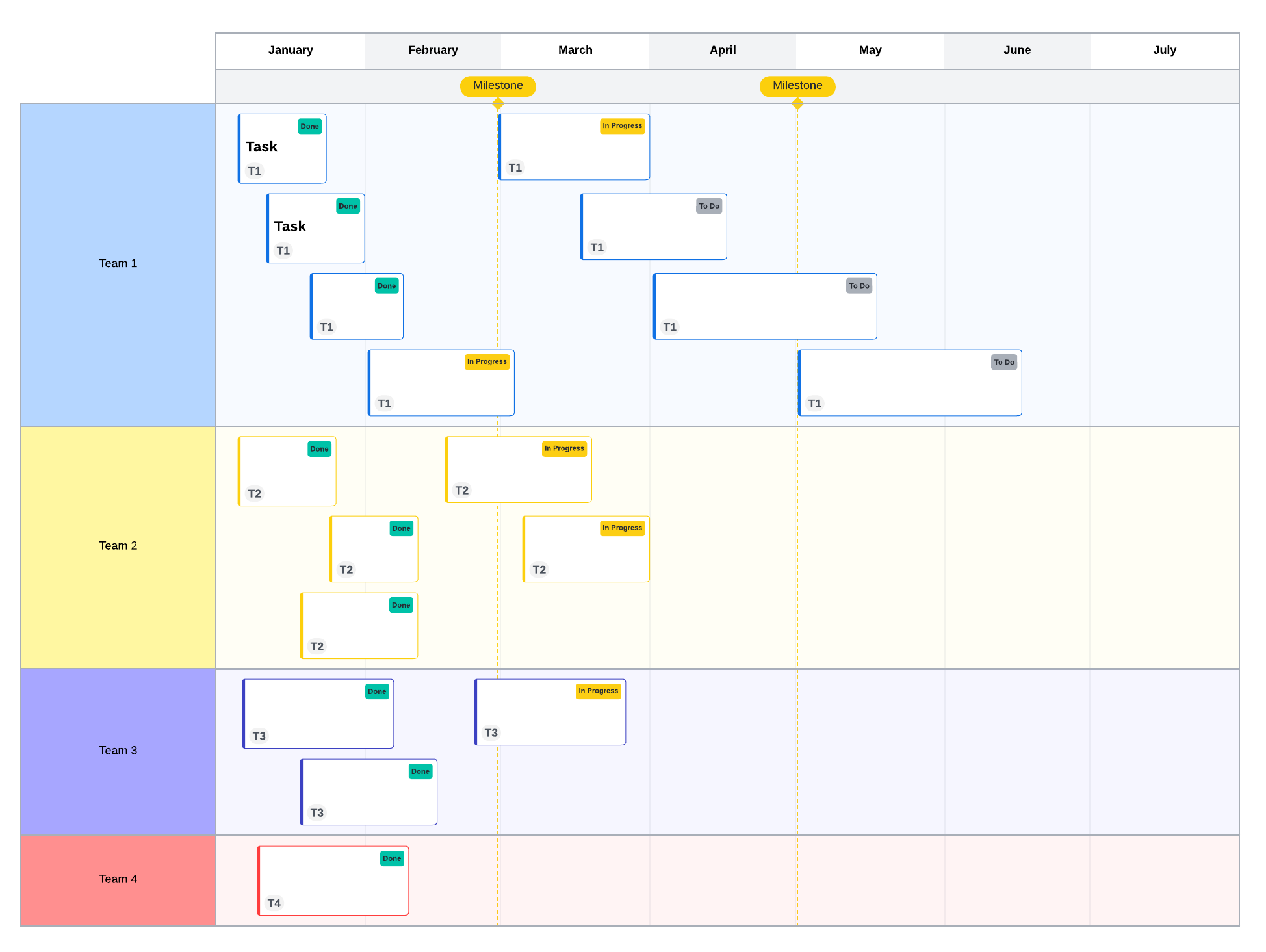Select the July month header
1266x952 pixels.
1164,51
